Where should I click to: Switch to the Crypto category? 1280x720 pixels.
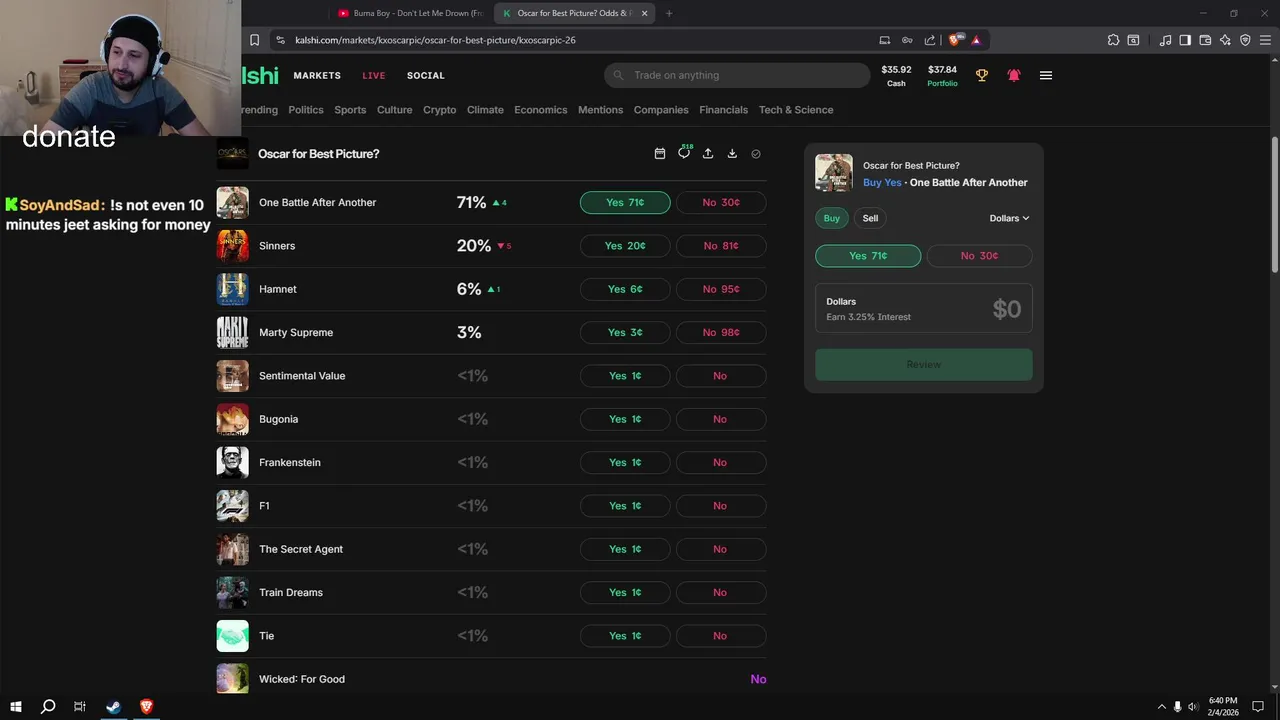pyautogui.click(x=439, y=110)
